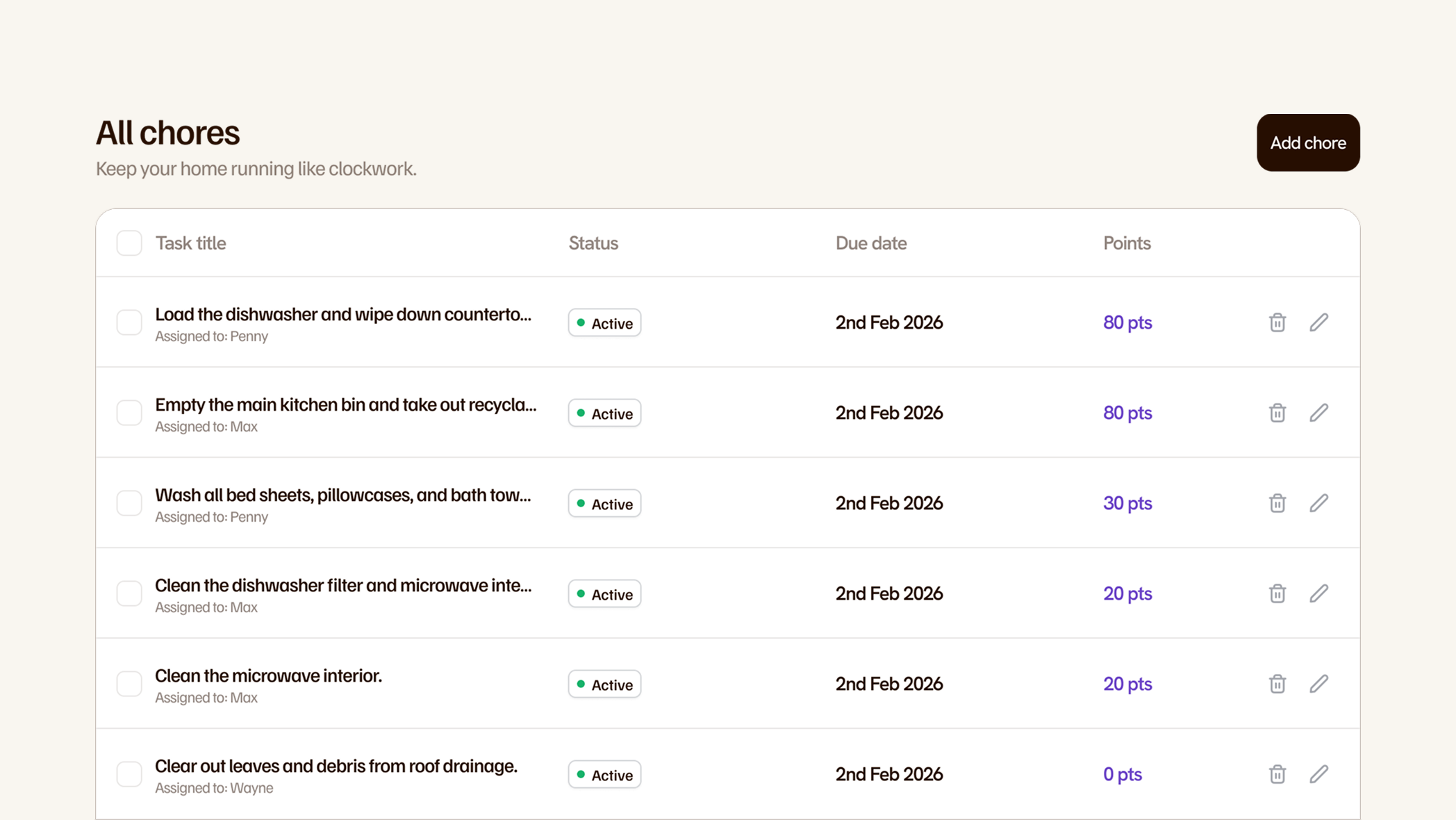This screenshot has width=1456, height=820.
Task: Delete the "Load the dishwasher" chore
Action: [1277, 322]
